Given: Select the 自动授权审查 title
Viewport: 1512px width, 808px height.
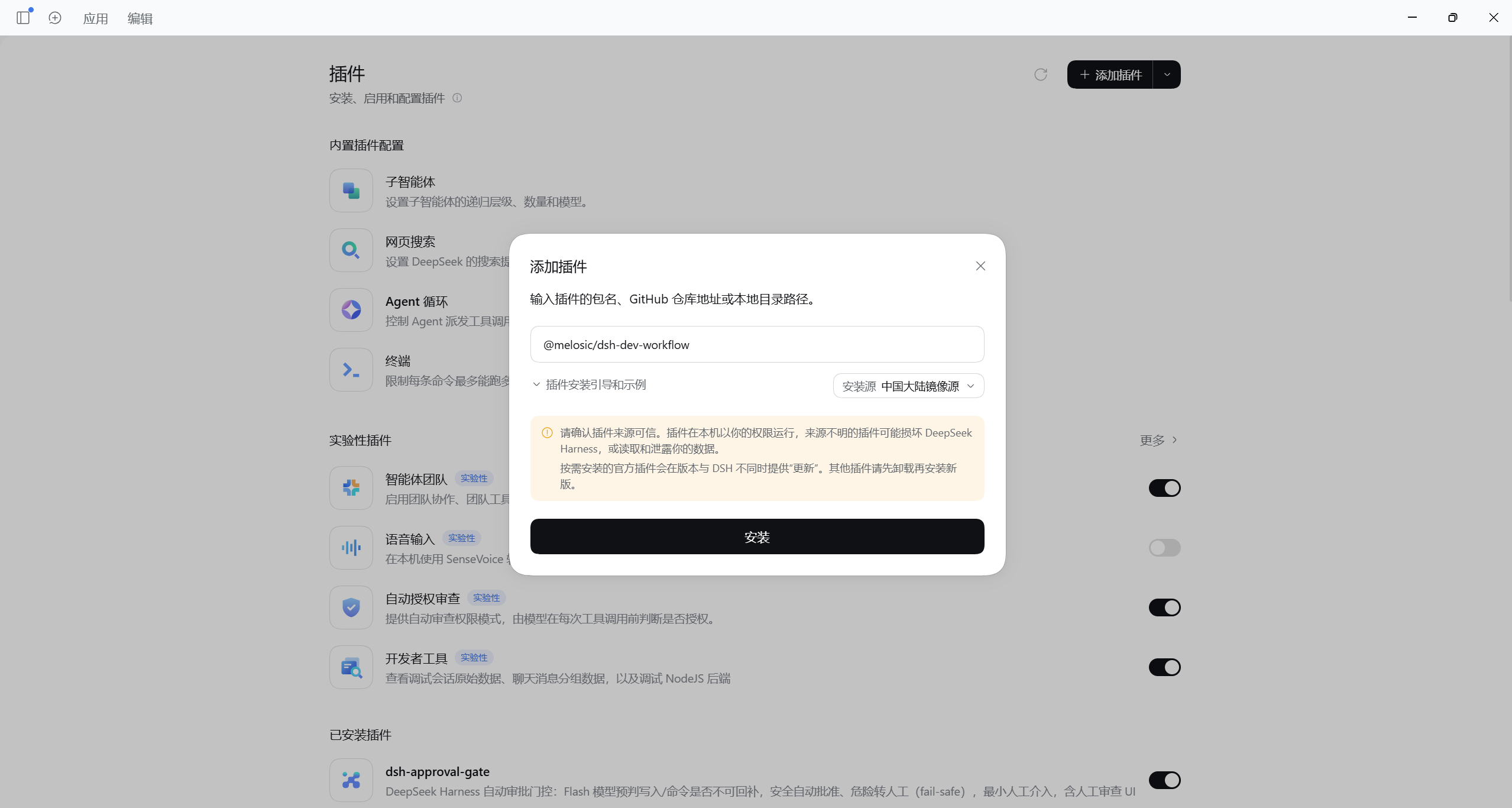Looking at the screenshot, I should tap(423, 599).
